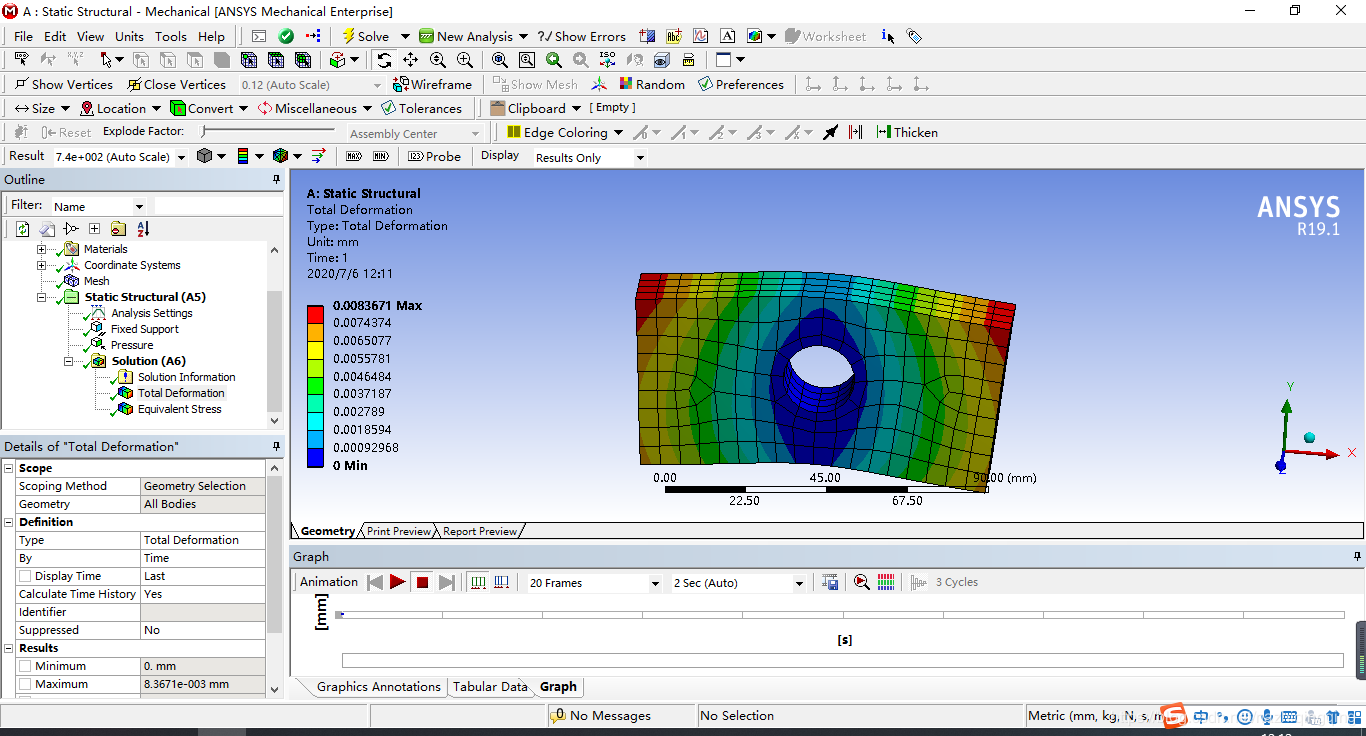Screen dimensions: 1366x736
Task: Switch to the Print Preview tab
Action: pos(398,531)
